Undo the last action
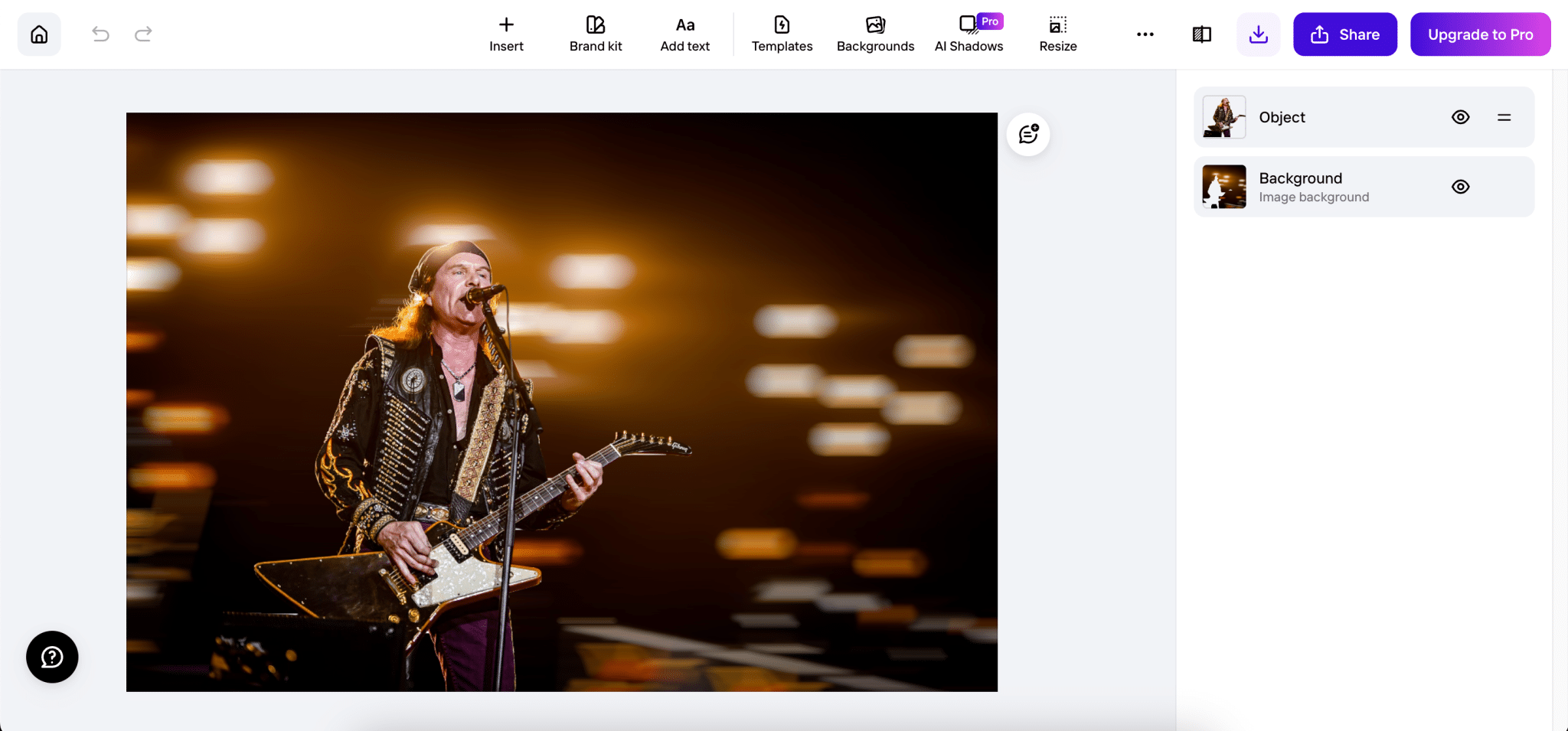Image resolution: width=1568 pixels, height=731 pixels. coord(100,34)
